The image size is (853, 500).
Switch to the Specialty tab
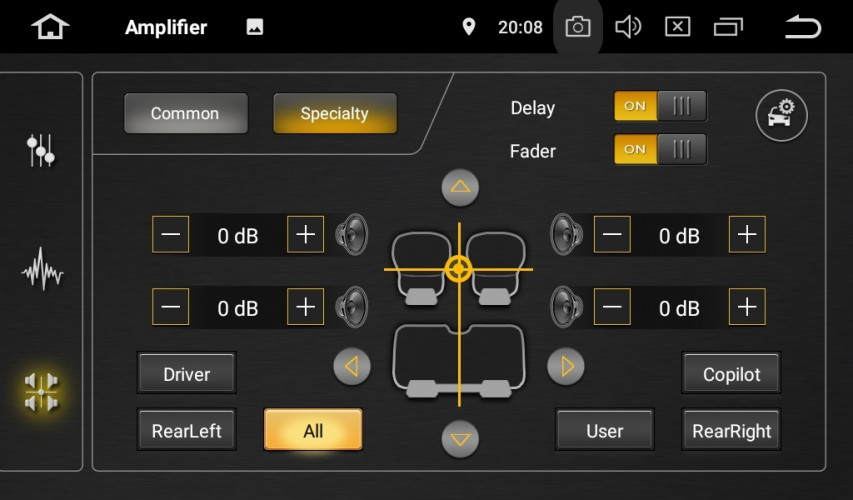click(x=335, y=114)
